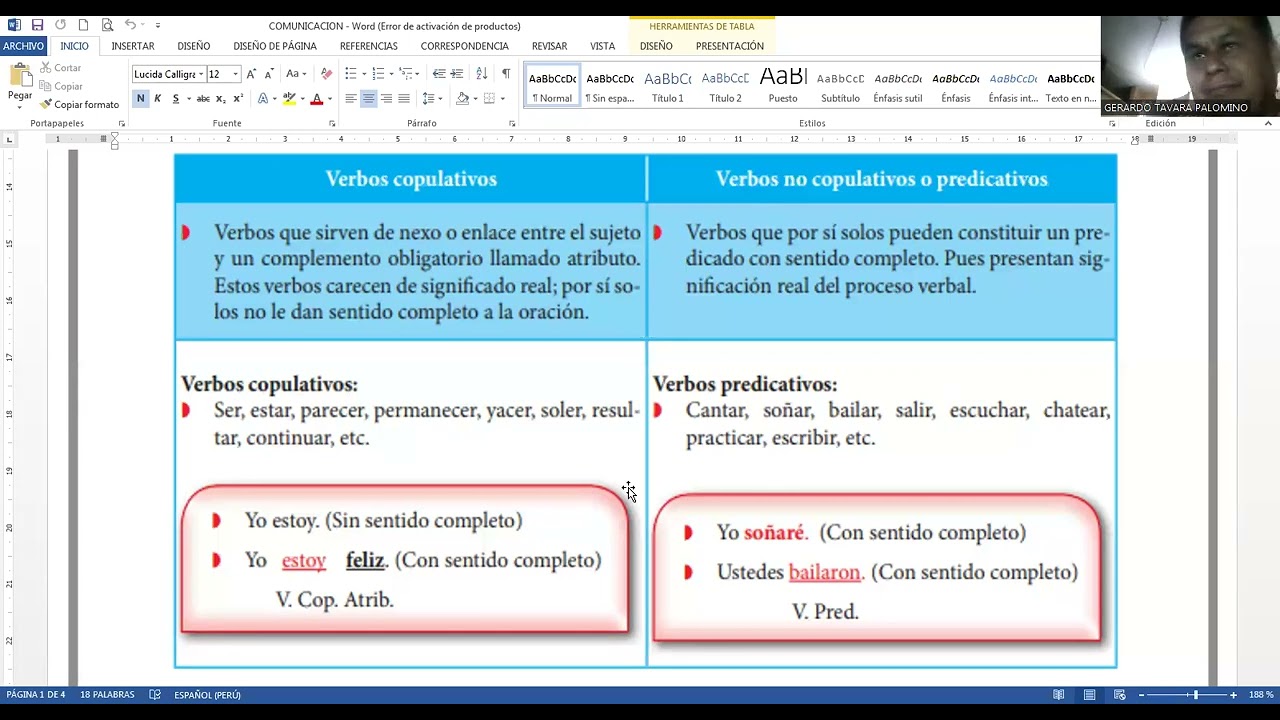Image resolution: width=1280 pixels, height=720 pixels.
Task: Open the ARCHIVO file tab
Action: click(x=23, y=46)
